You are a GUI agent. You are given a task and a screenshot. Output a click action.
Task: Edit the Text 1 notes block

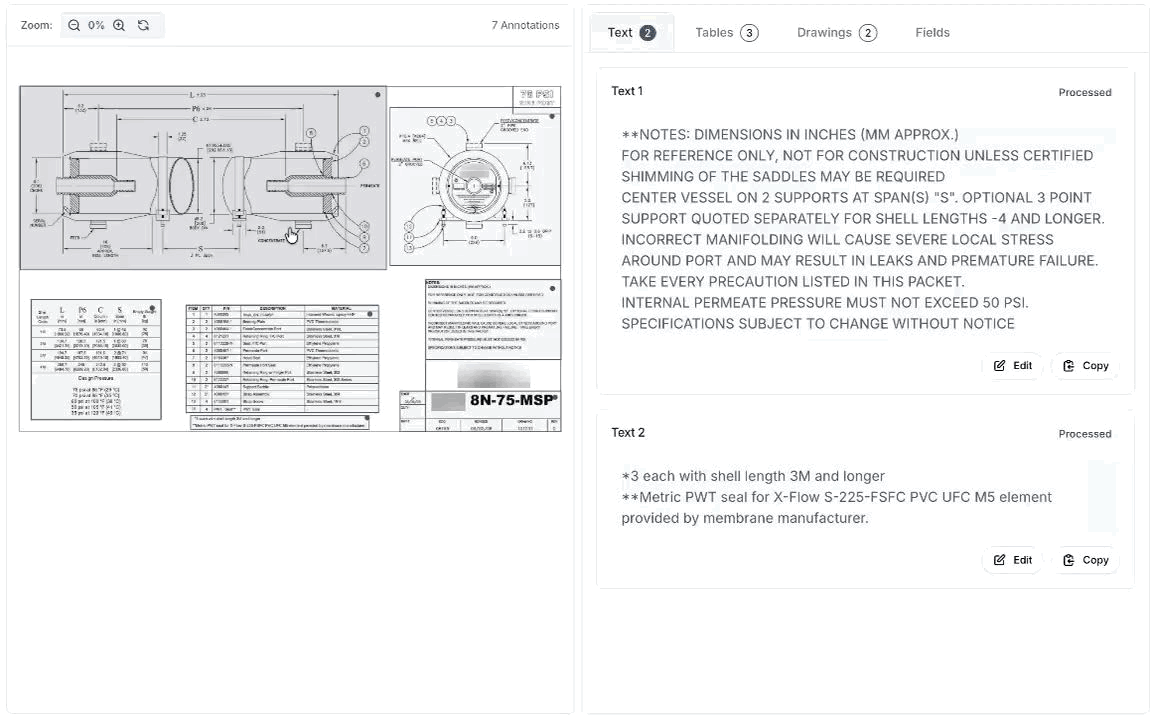tap(1012, 366)
